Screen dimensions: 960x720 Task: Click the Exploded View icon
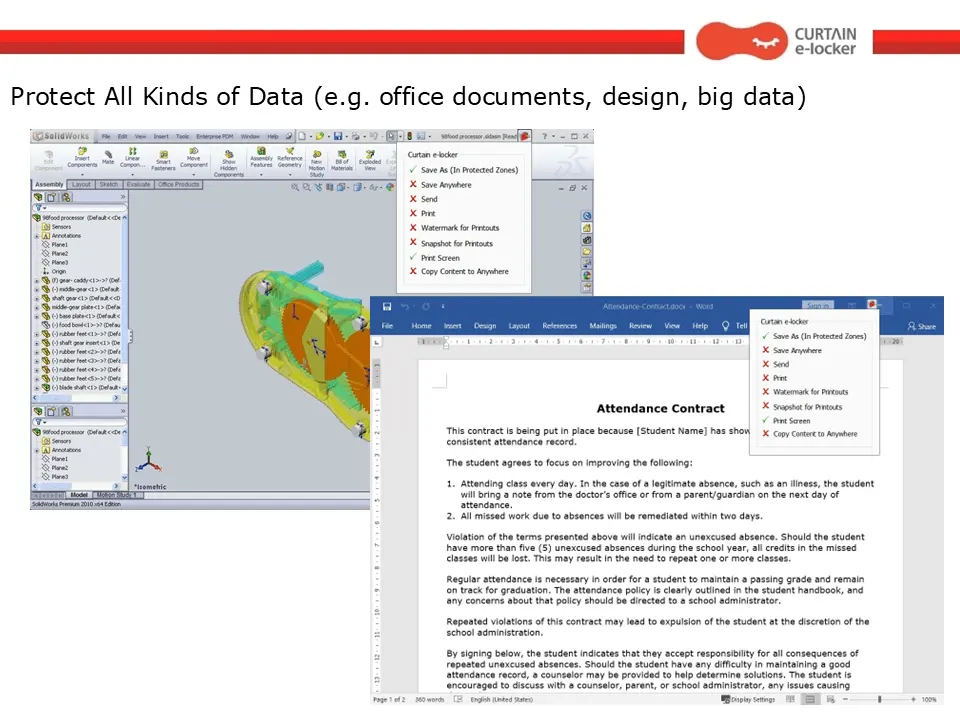(370, 160)
